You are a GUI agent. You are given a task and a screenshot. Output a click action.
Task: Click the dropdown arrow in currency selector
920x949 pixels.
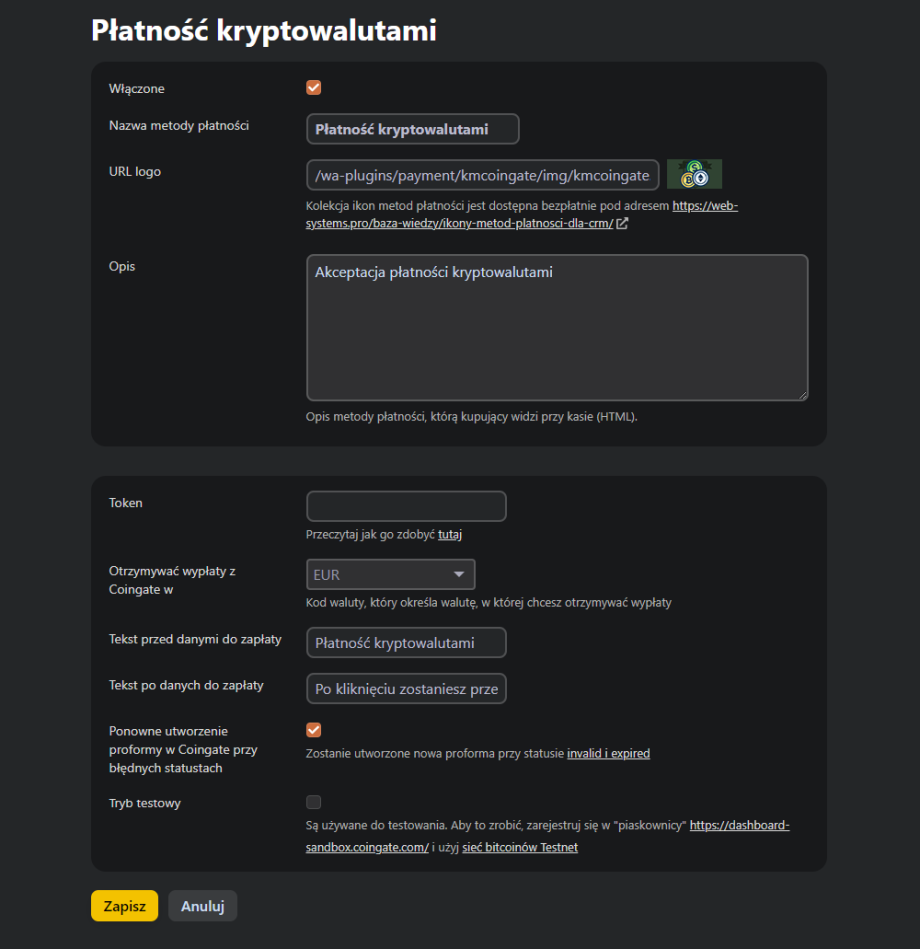click(x=459, y=574)
